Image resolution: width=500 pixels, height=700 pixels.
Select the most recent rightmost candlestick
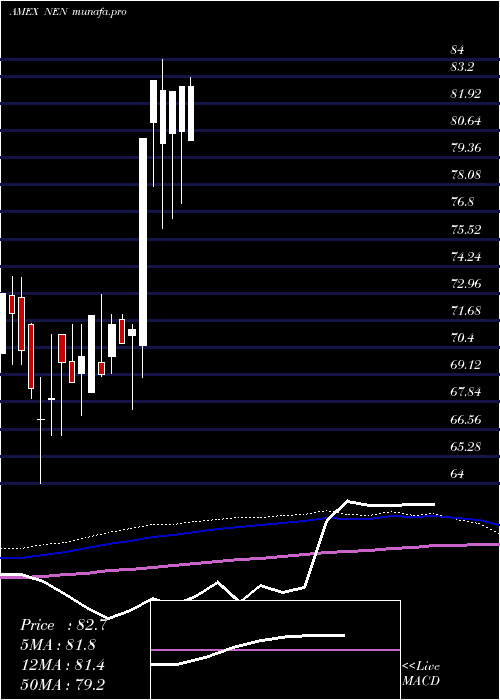coord(191,113)
